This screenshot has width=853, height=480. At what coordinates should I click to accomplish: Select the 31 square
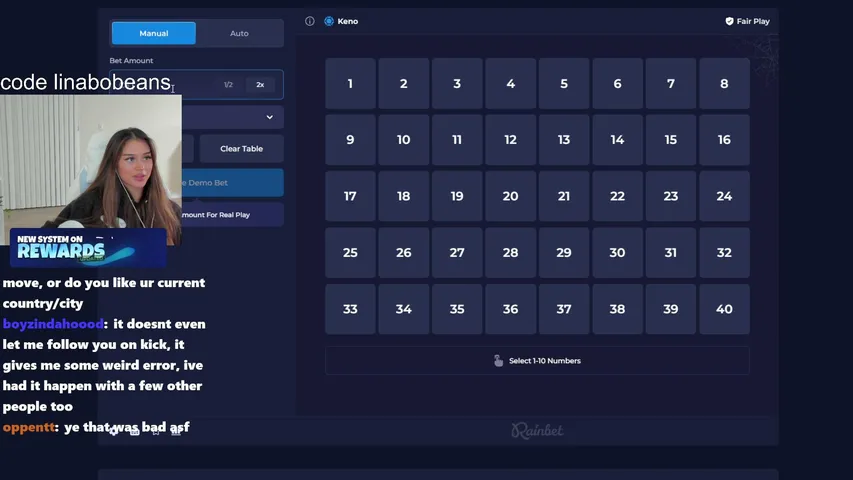(x=671, y=253)
